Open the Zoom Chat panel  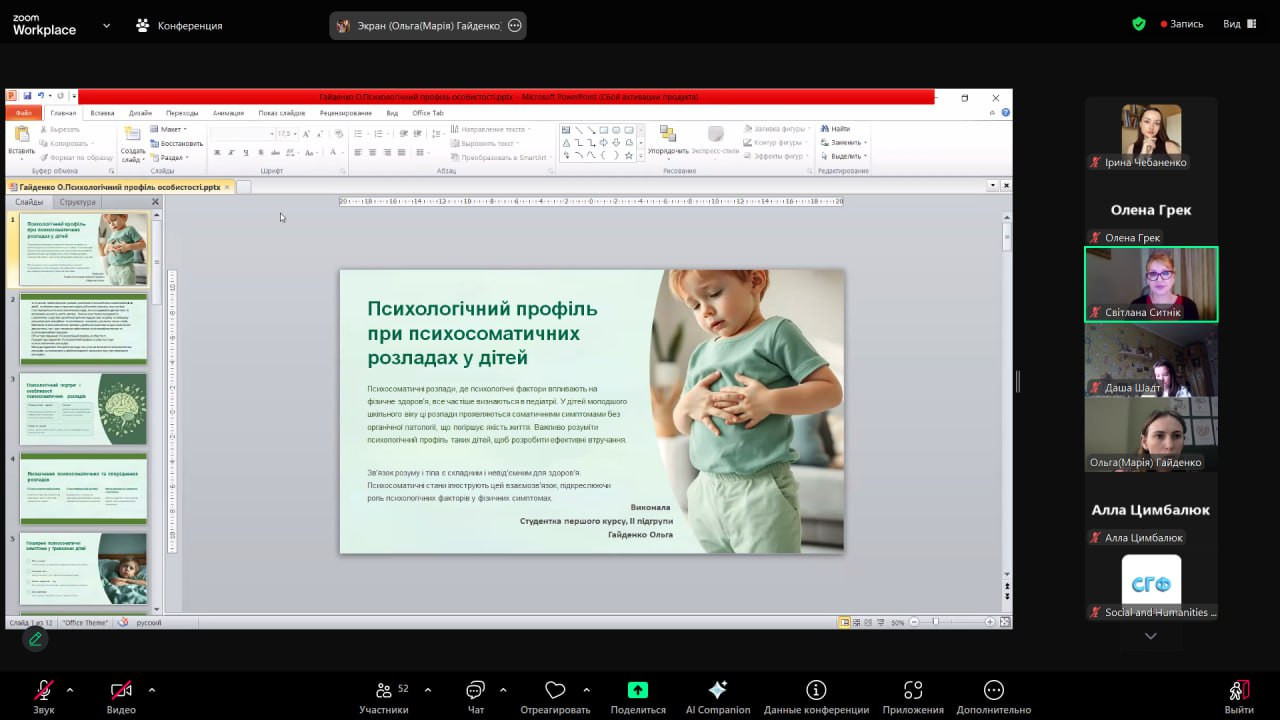(475, 691)
